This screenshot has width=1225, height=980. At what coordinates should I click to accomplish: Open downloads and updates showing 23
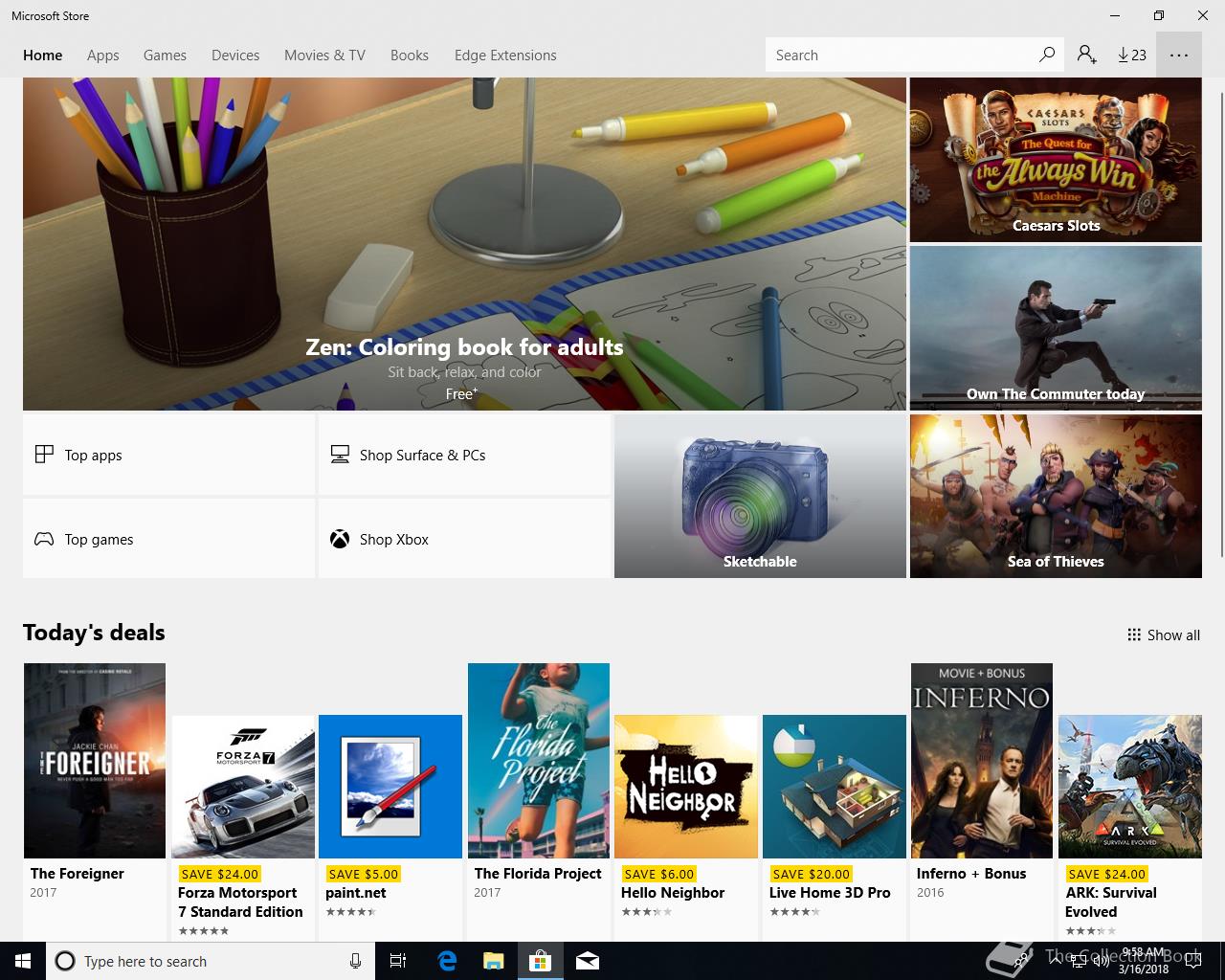click(x=1131, y=55)
